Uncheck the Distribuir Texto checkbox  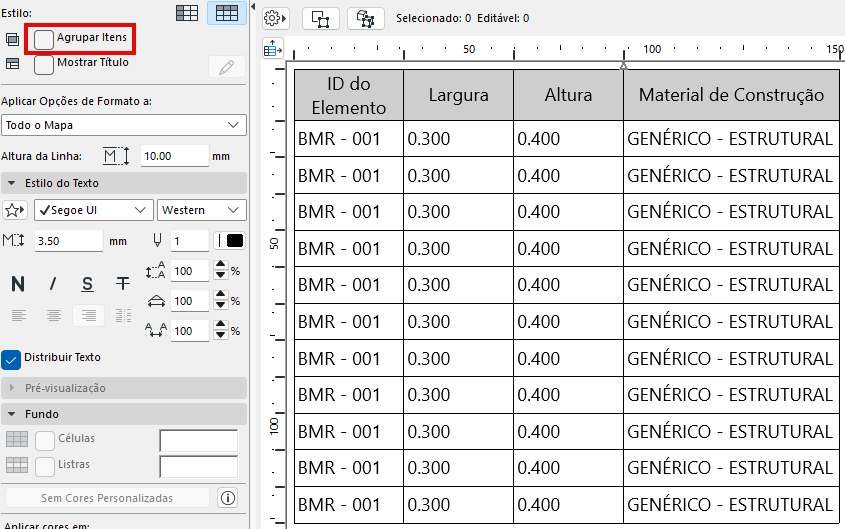12,358
